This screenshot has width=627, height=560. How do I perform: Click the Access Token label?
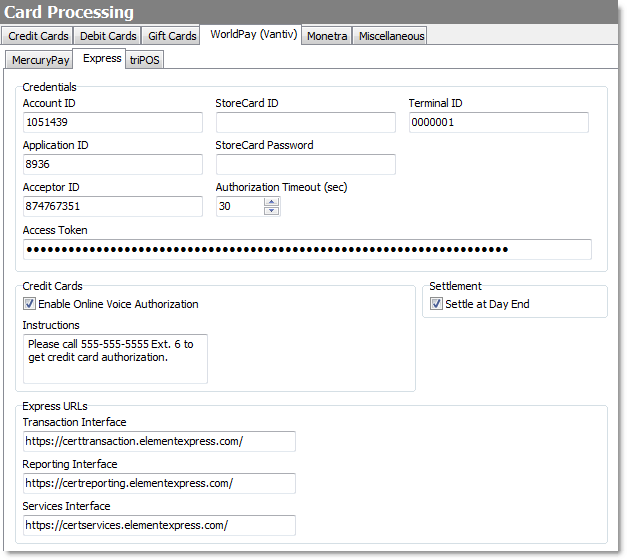click(x=55, y=230)
